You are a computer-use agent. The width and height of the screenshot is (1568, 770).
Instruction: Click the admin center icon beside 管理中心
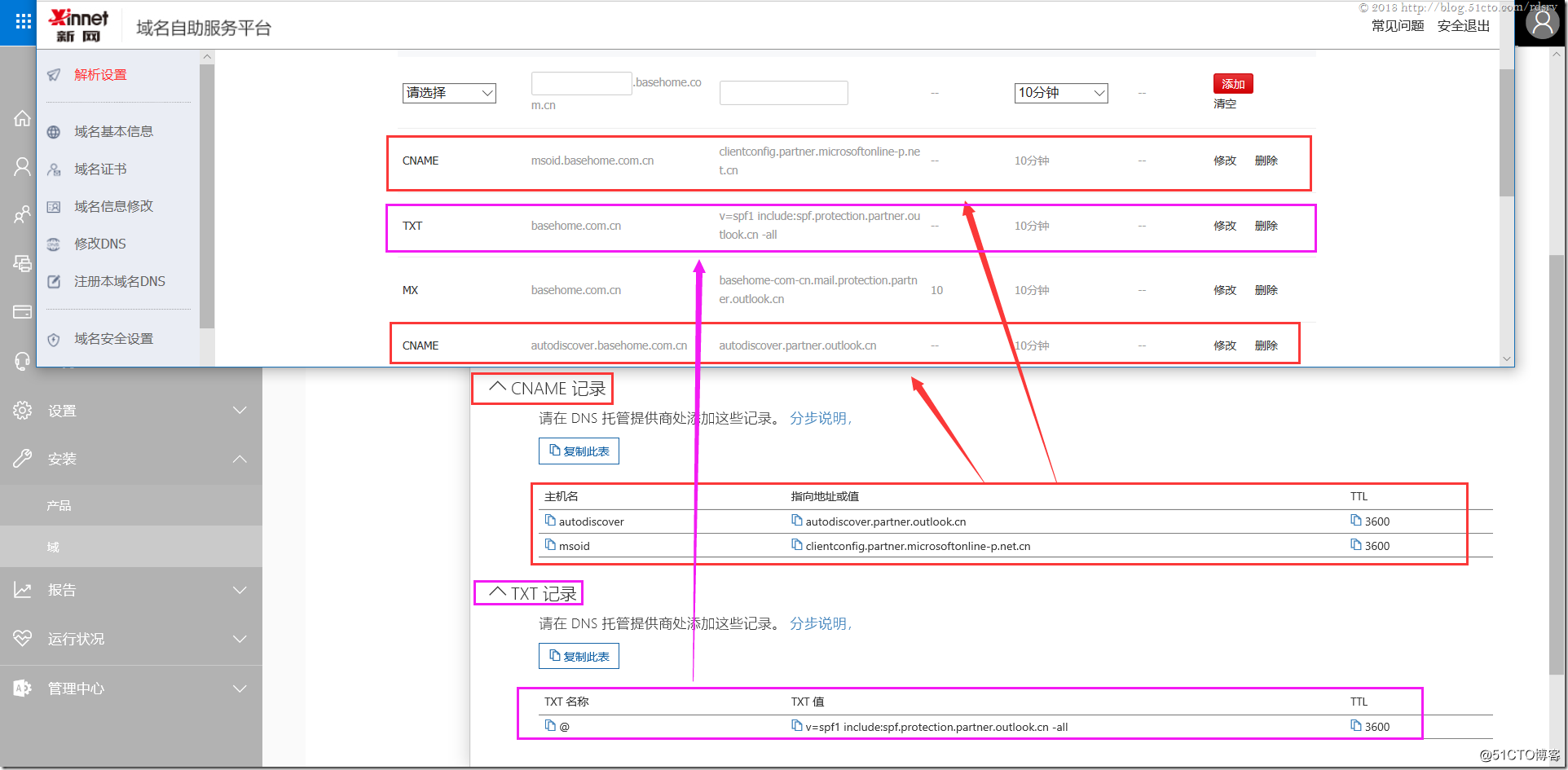(22, 689)
